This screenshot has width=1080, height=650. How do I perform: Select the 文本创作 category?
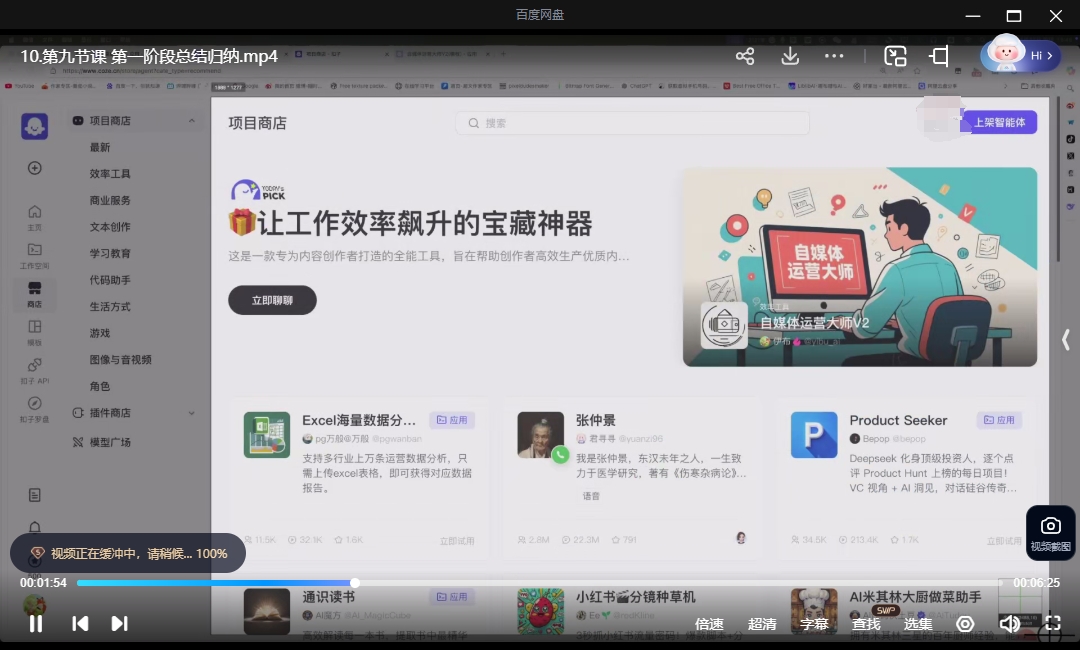pyautogui.click(x=110, y=227)
